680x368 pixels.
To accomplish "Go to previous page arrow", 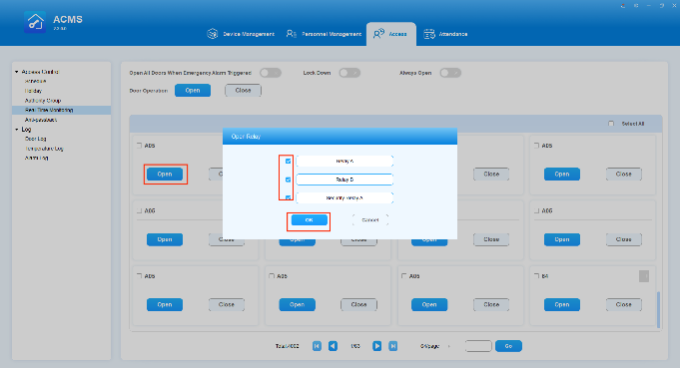I will (x=333, y=346).
